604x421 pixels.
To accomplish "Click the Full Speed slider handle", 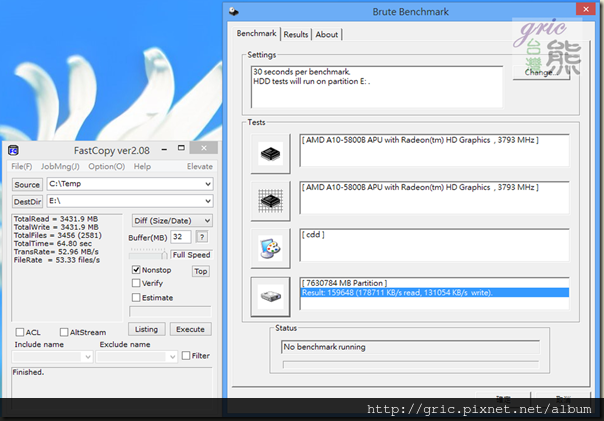I will pos(164,255).
